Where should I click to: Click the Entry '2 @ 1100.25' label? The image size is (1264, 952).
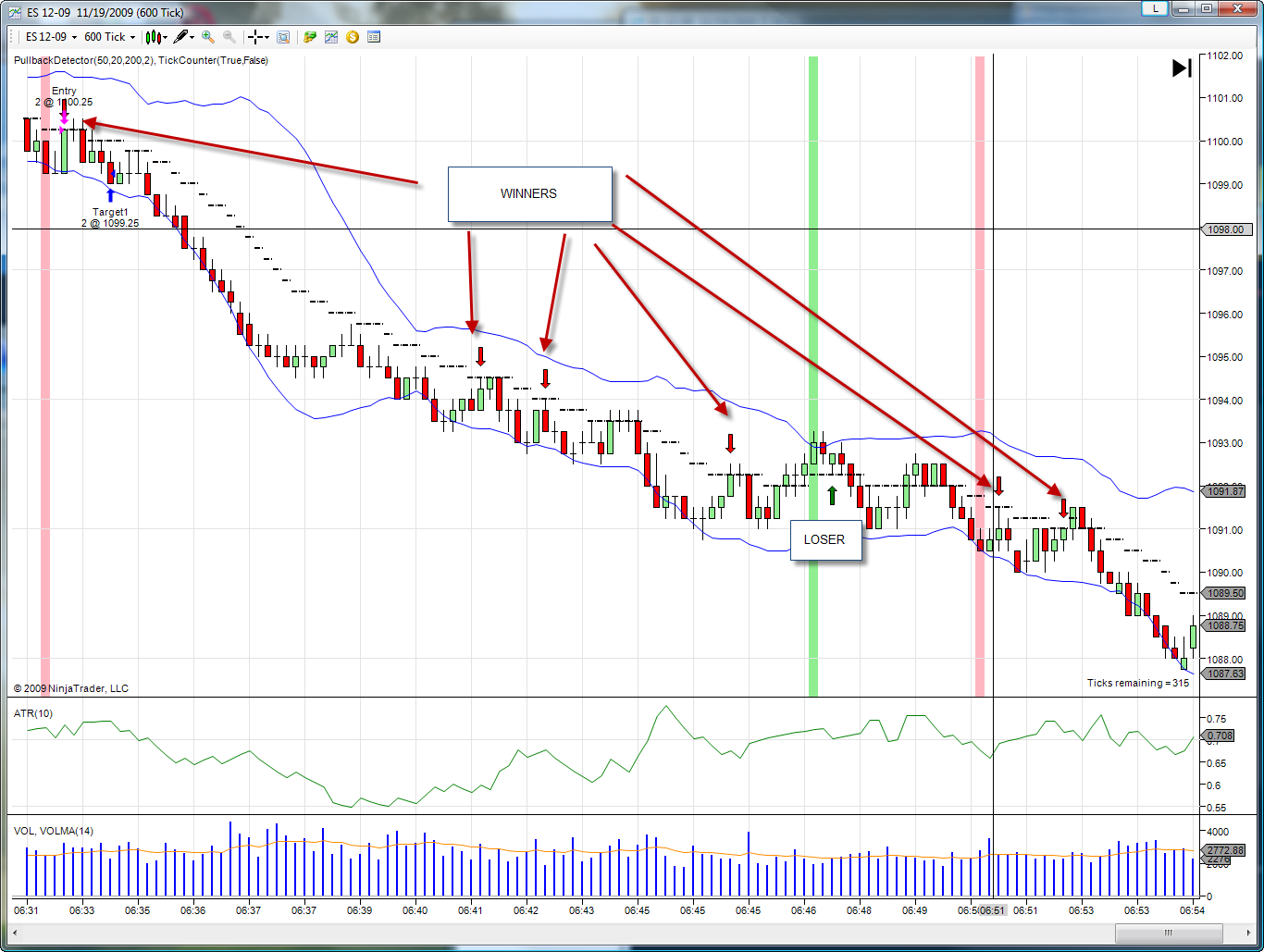[64, 102]
